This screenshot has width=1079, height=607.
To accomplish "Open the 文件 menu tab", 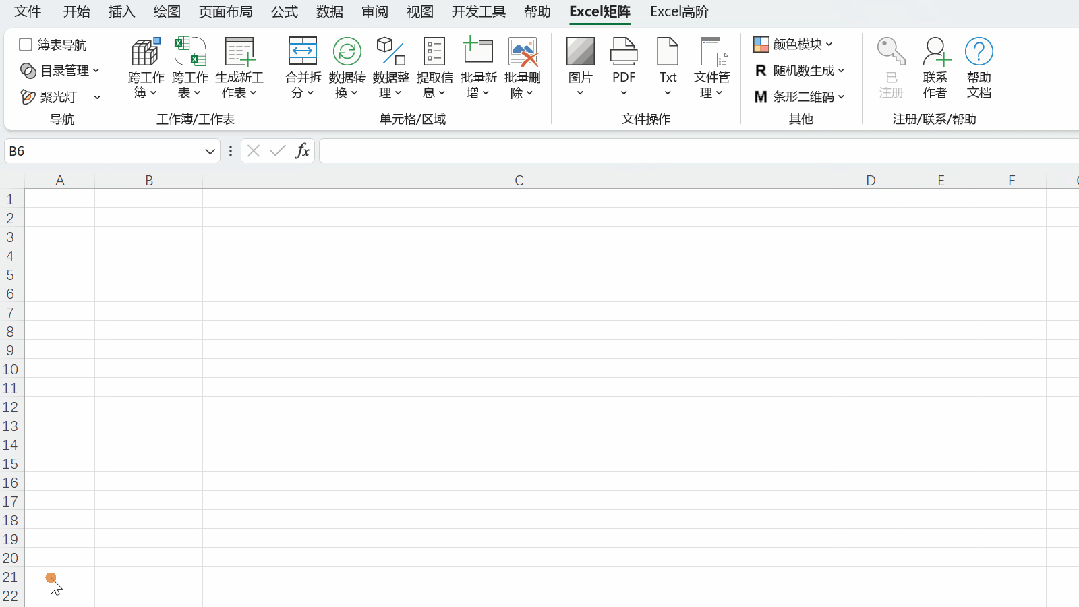I will 28,12.
